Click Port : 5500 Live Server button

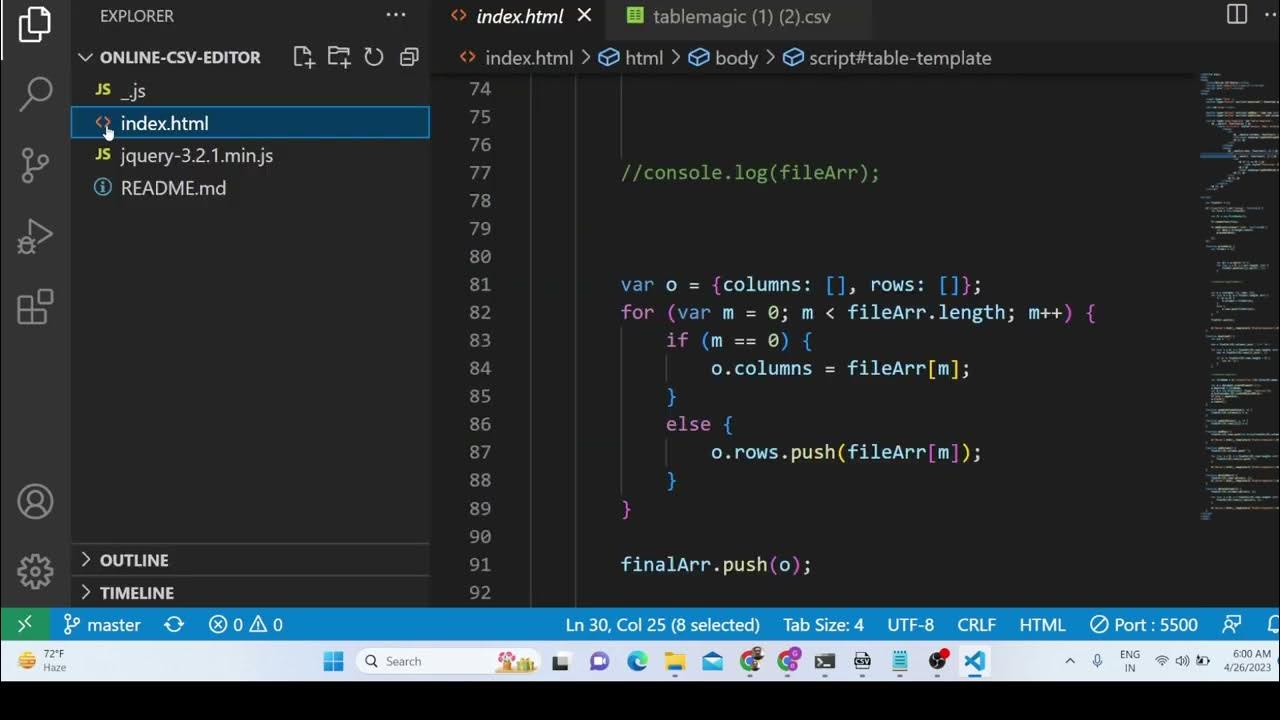(1144, 625)
